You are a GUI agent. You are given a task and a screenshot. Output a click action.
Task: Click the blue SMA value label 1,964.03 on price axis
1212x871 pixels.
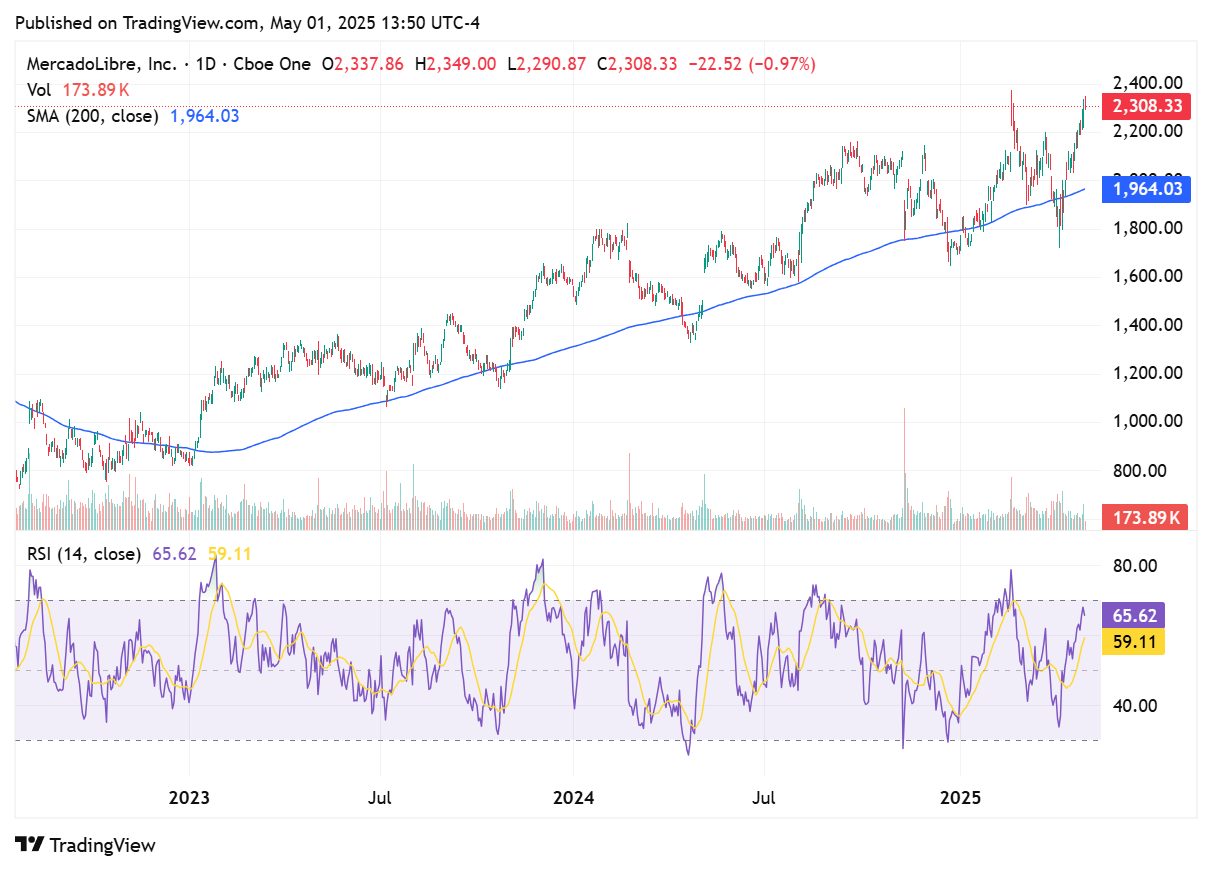1146,189
